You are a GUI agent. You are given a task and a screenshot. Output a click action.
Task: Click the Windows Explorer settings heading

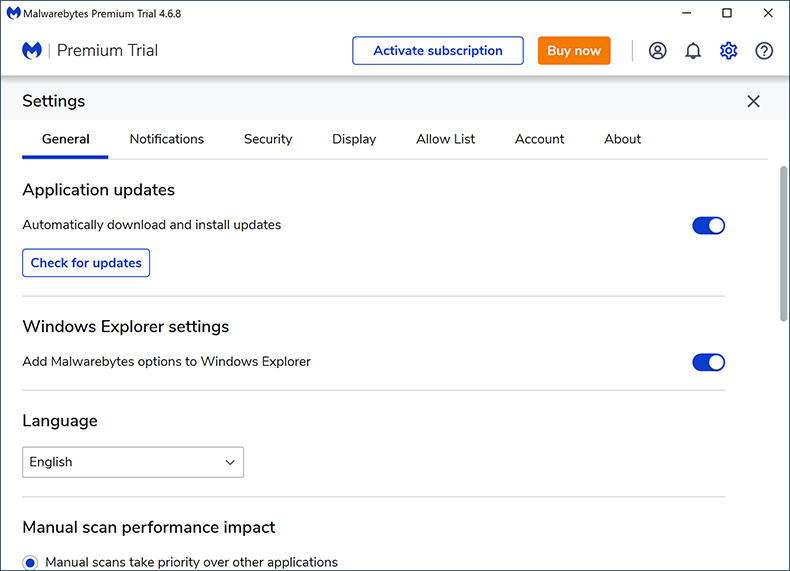tap(125, 327)
